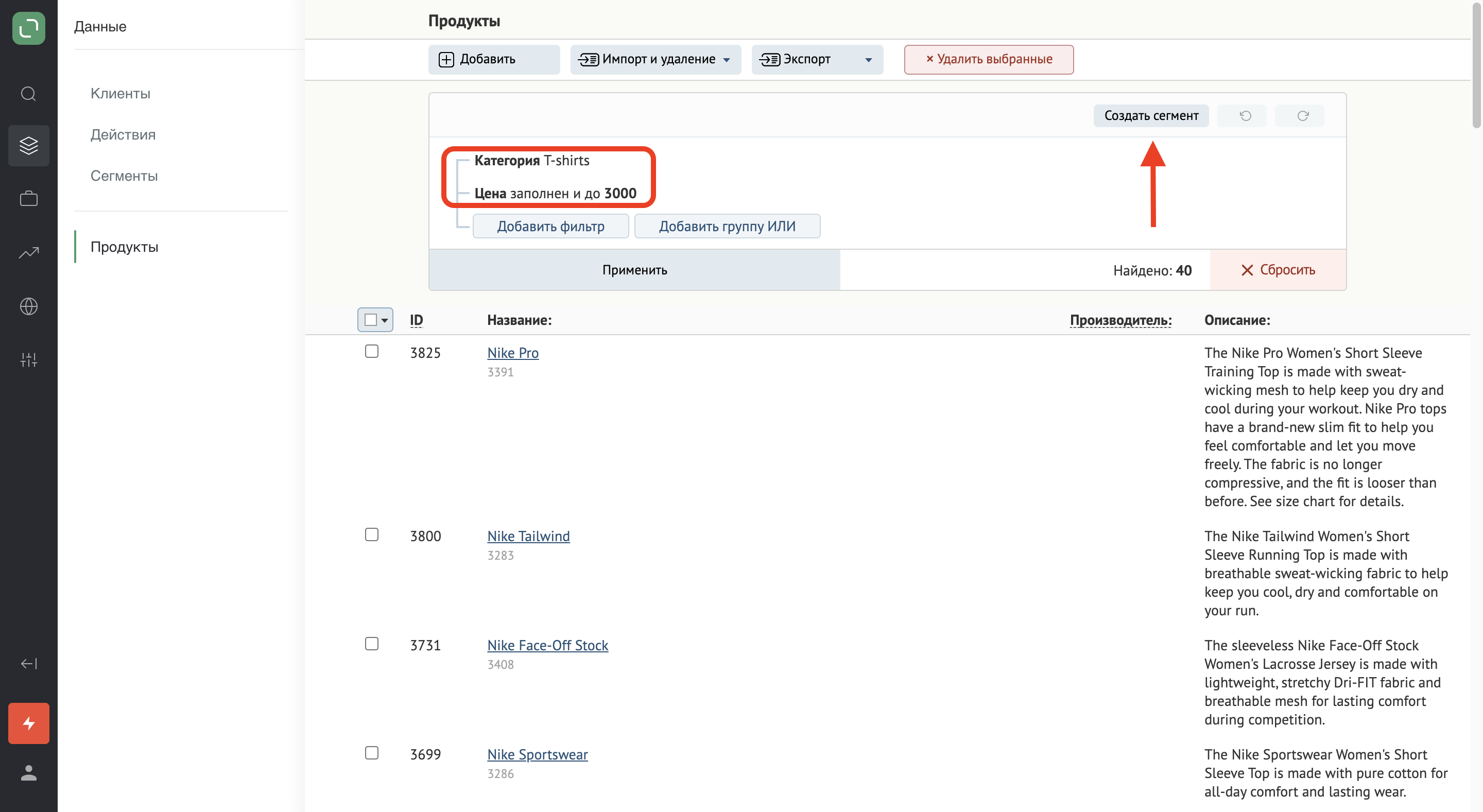Expand the Импорт и удаление dropdown arrow
Image resolution: width=1483 pixels, height=812 pixels.
(727, 60)
